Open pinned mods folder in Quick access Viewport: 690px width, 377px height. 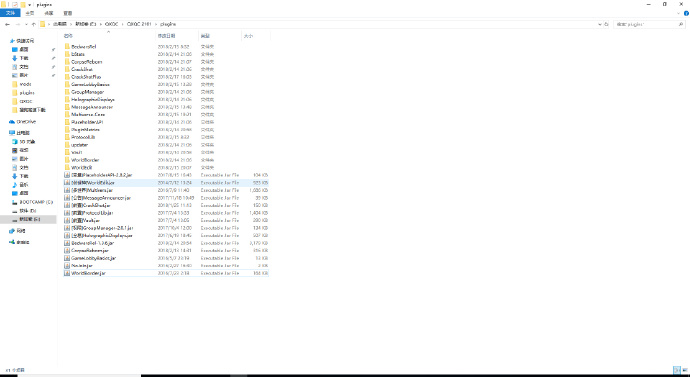coord(22,84)
